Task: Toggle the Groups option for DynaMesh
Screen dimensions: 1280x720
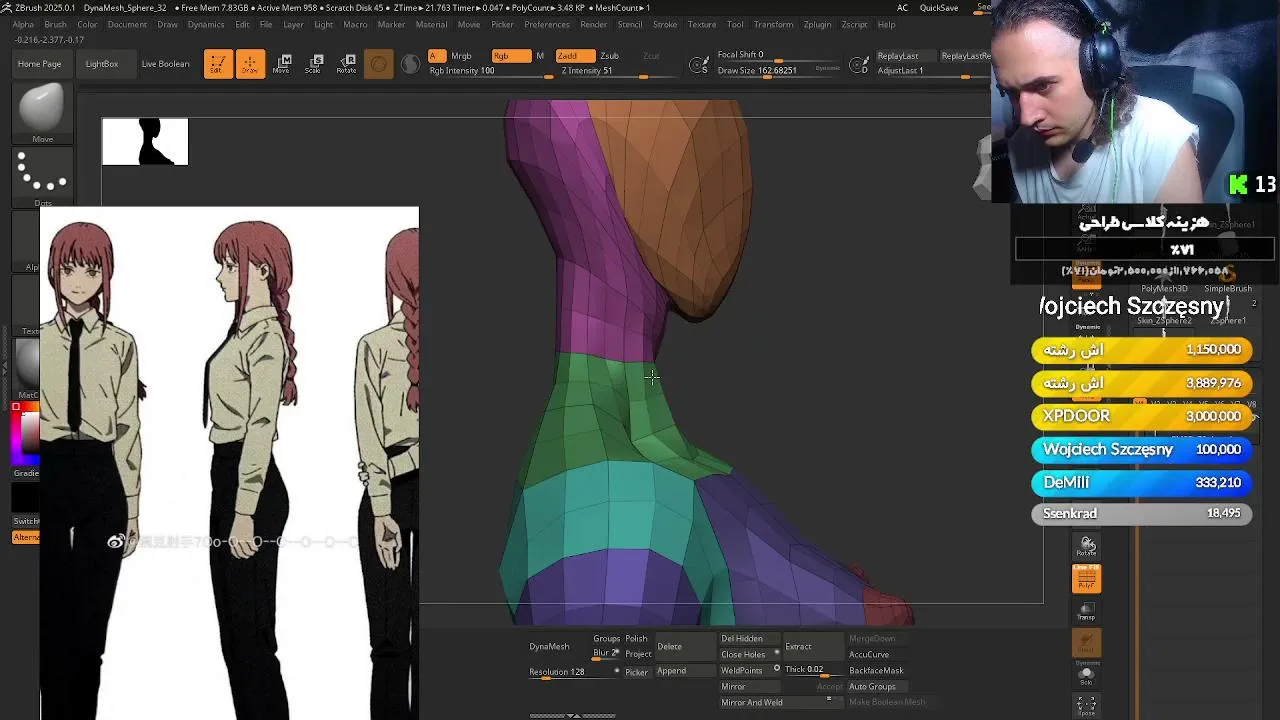Action: pos(606,639)
